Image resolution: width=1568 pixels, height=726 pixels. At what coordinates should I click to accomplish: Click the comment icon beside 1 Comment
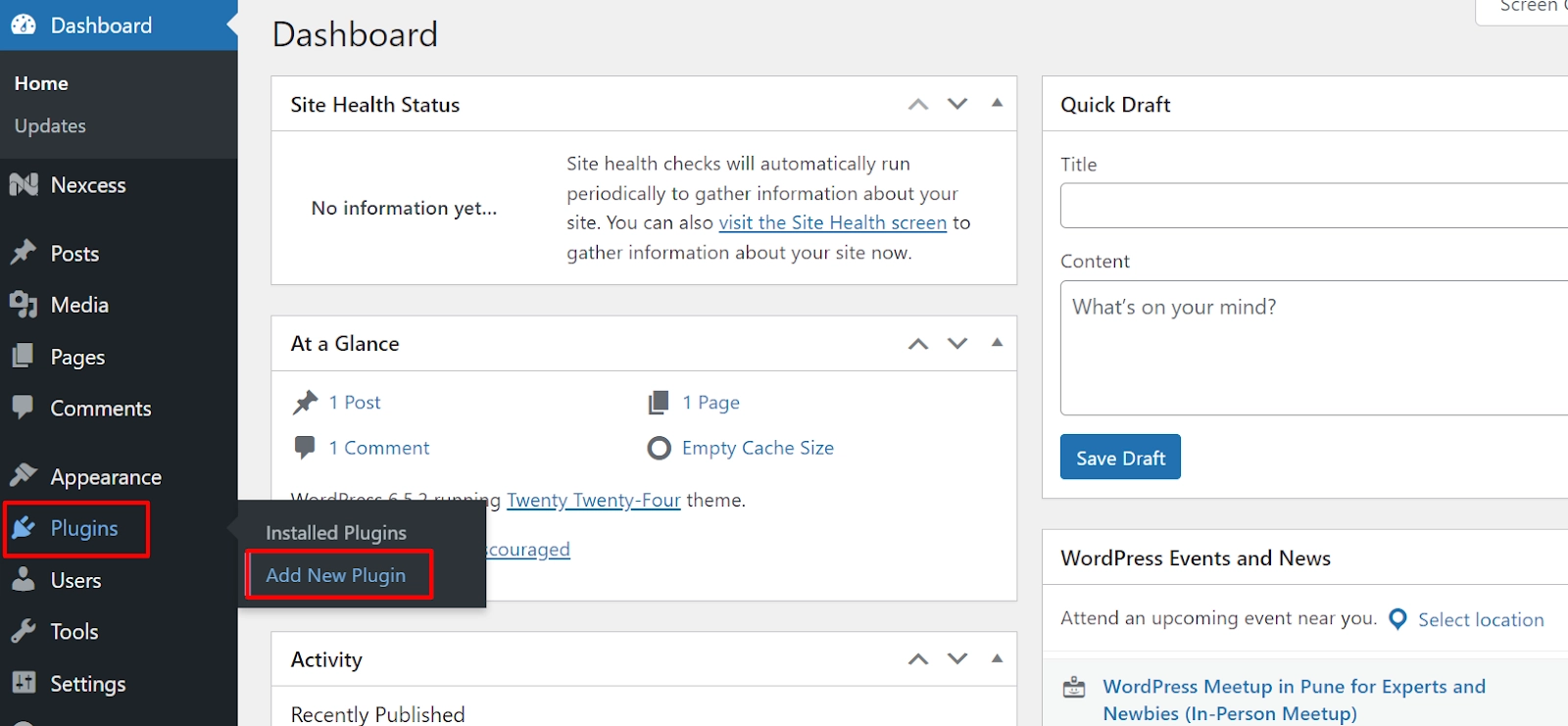tap(305, 448)
